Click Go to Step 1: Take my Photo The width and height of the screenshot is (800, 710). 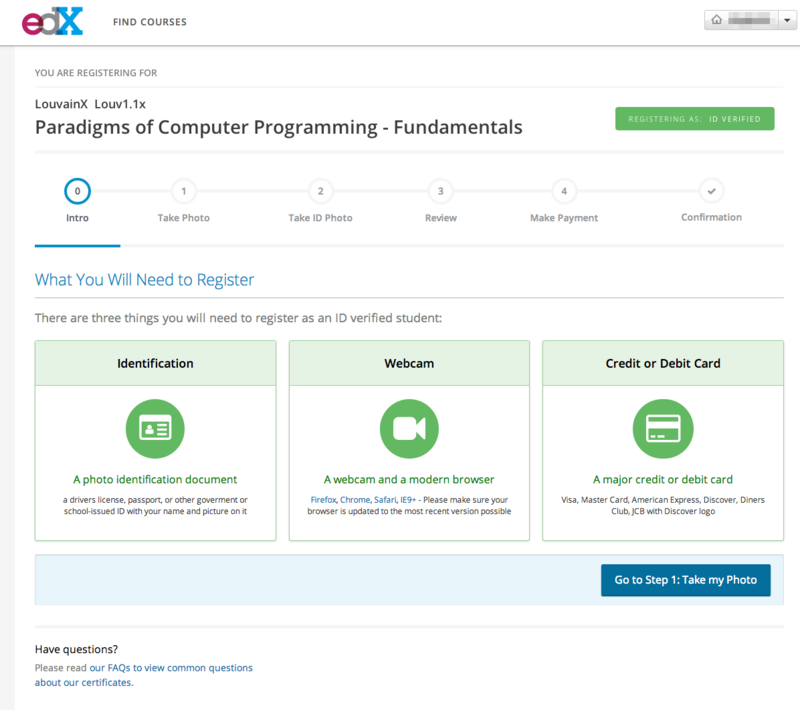coord(686,580)
